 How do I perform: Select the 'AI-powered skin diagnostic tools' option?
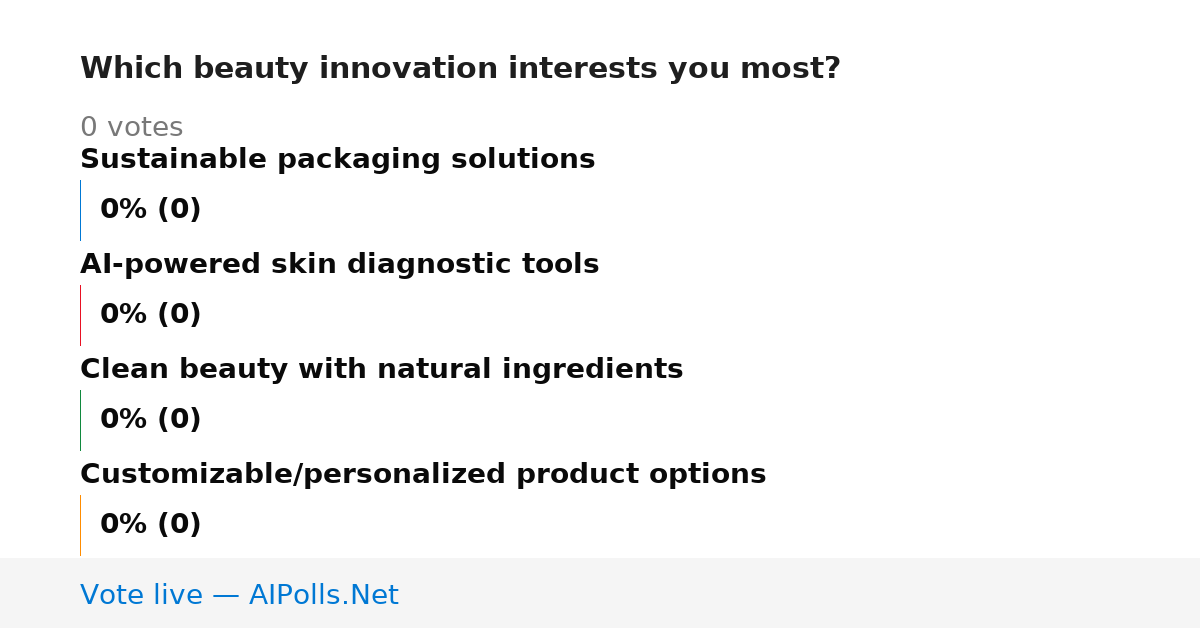pyautogui.click(x=339, y=265)
